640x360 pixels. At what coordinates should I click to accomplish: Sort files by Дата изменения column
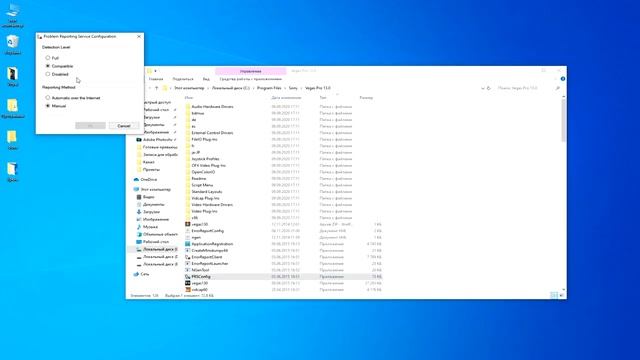(286, 98)
